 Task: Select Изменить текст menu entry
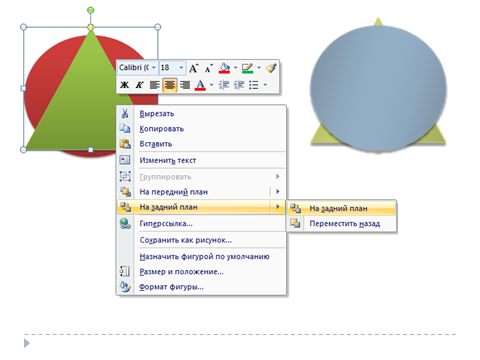click(x=201, y=160)
